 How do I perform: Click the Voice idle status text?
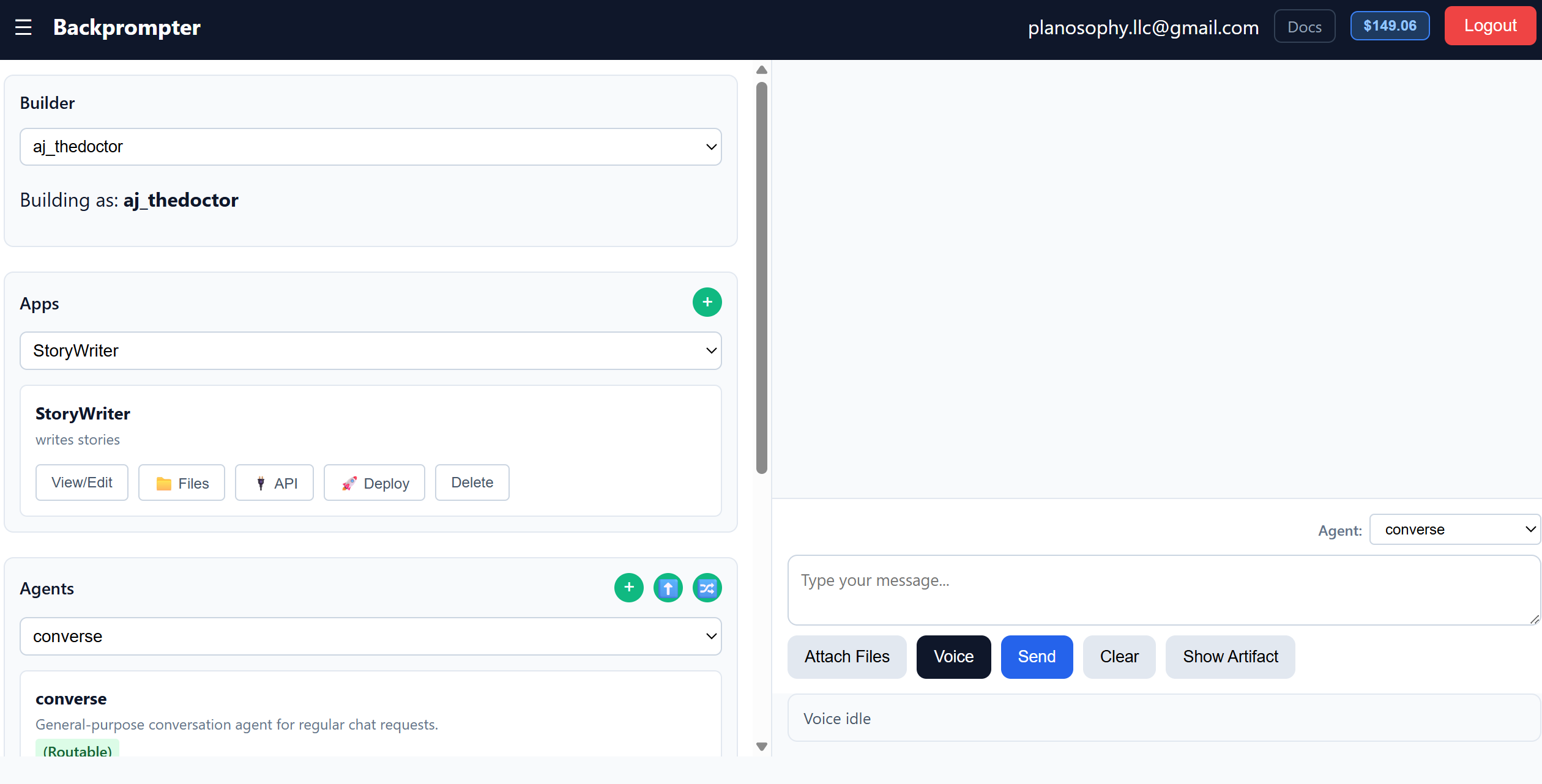(836, 719)
